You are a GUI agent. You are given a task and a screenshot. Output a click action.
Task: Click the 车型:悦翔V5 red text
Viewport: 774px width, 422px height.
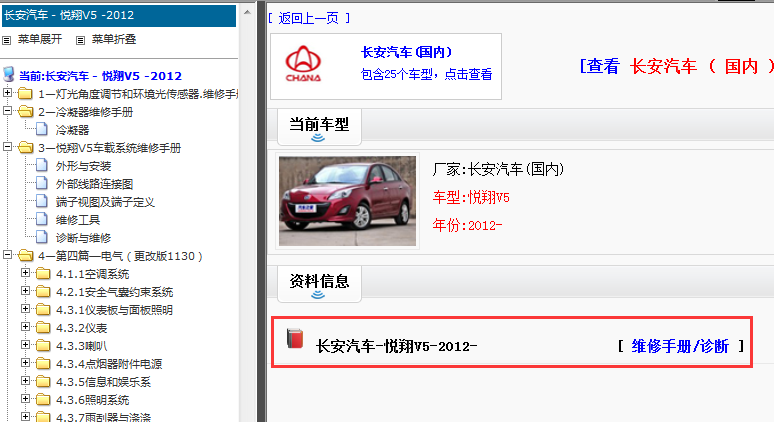(471, 197)
